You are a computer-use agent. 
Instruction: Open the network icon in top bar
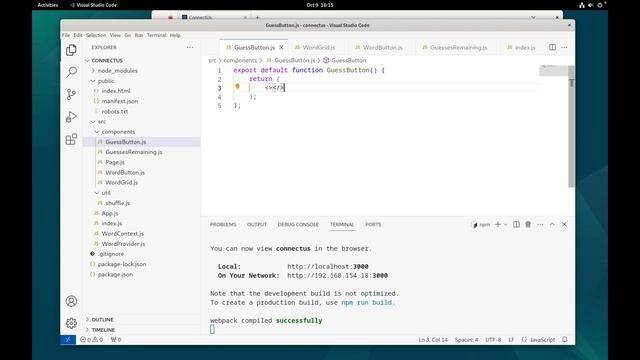point(582,5)
